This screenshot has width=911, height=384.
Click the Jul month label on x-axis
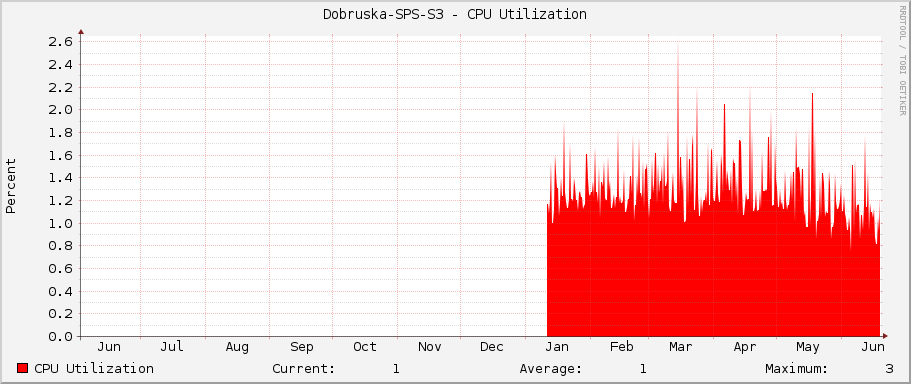click(173, 347)
